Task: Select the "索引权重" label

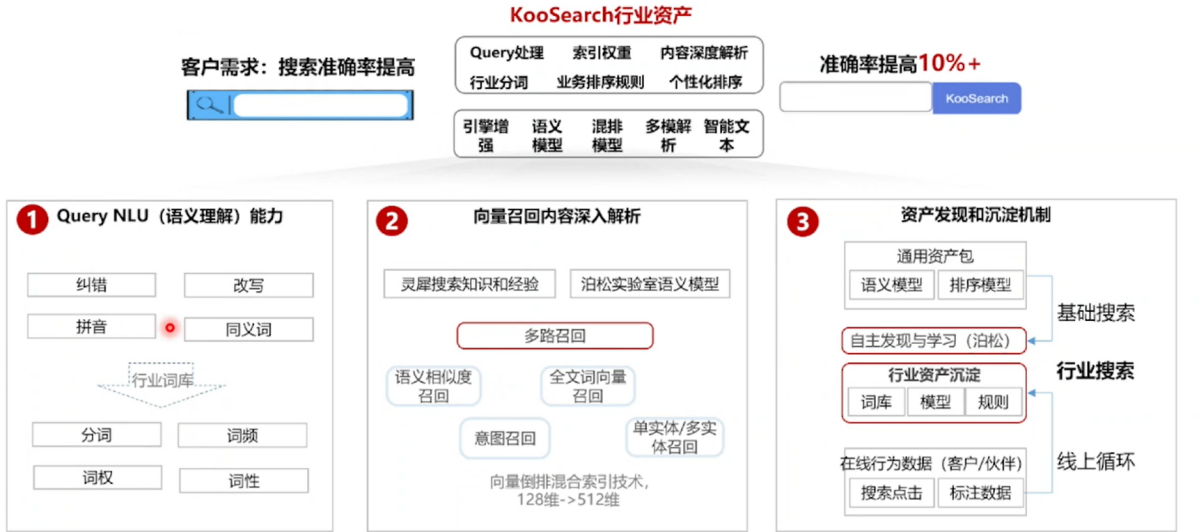Action: coord(602,54)
